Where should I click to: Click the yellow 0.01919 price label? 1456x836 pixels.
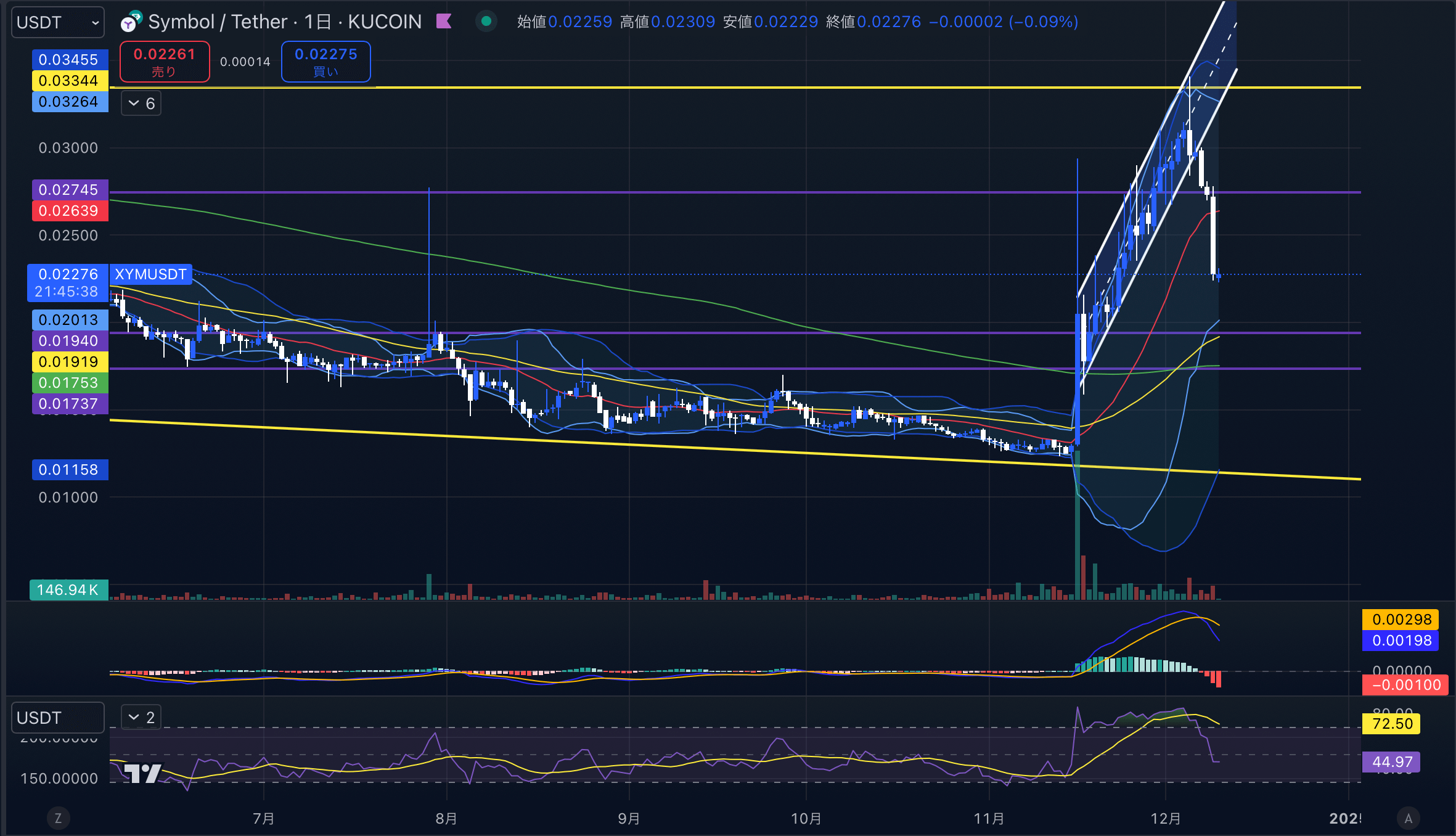[70, 362]
